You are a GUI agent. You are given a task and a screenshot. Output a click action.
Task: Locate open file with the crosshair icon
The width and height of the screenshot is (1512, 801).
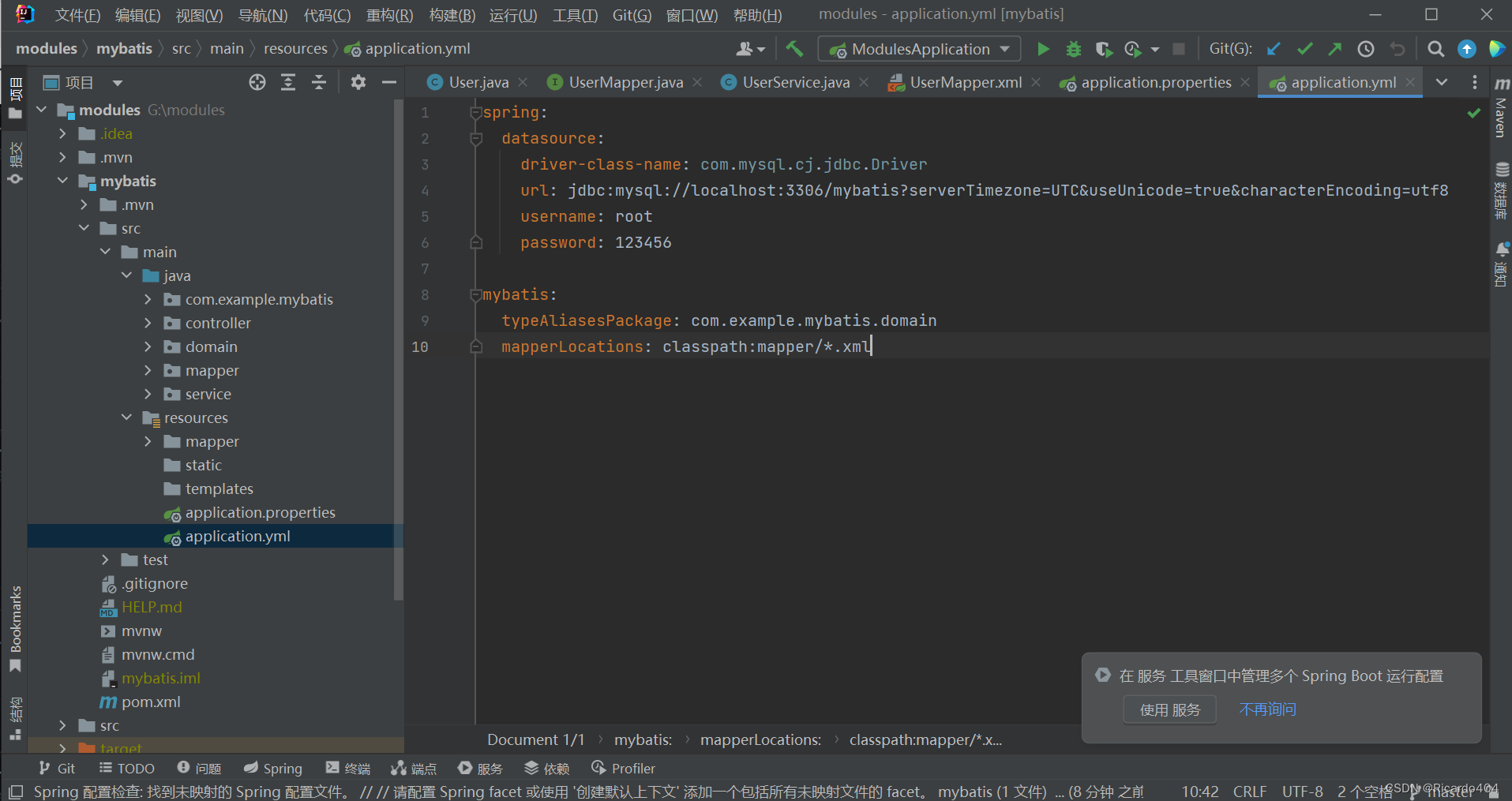point(257,81)
